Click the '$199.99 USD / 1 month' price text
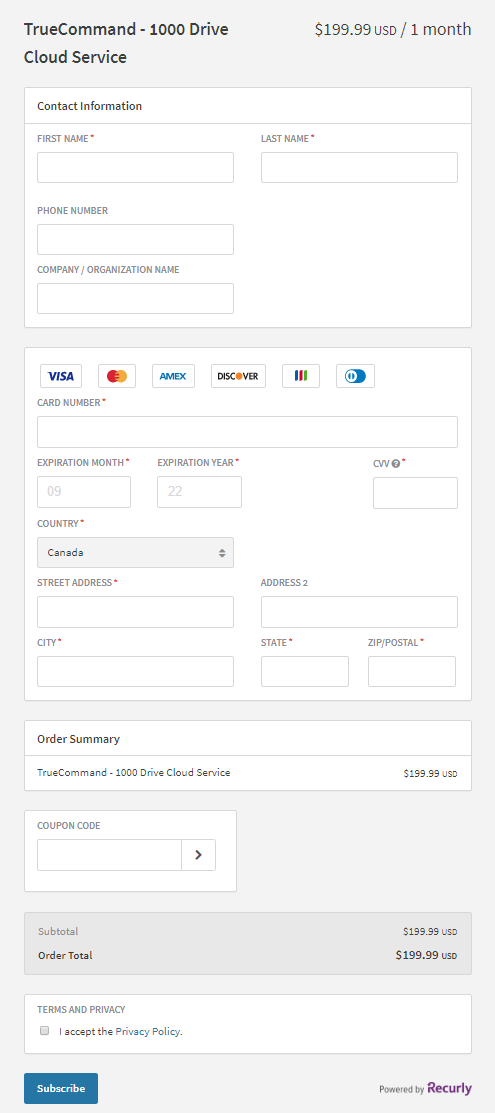Screen dimensions: 495x1113 pyautogui.click(x=393, y=30)
